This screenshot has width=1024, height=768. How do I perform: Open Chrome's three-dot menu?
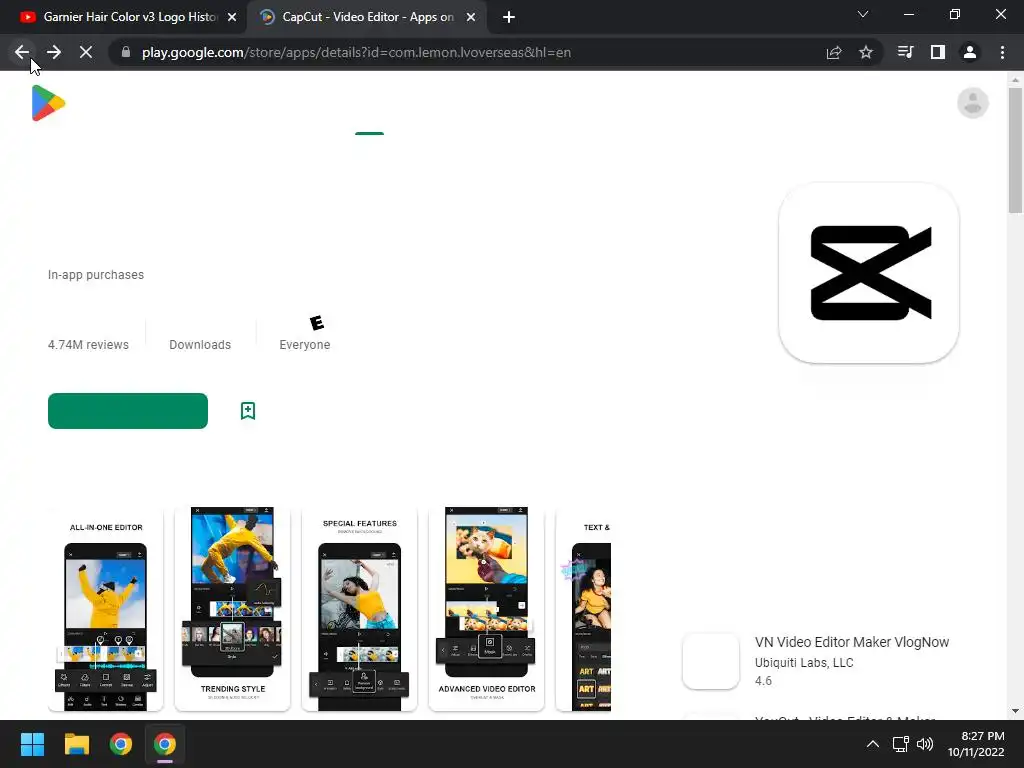1002,52
